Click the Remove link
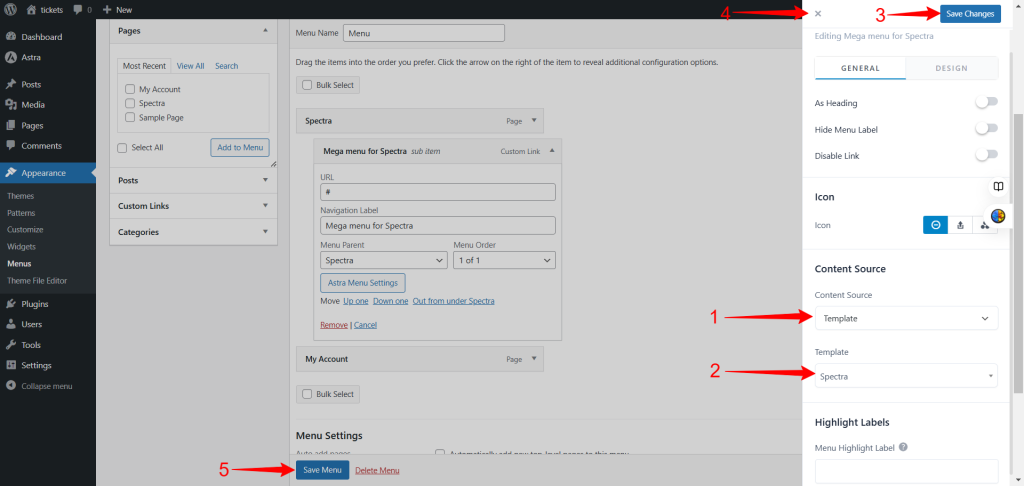The height and width of the screenshot is (486, 1024). point(334,325)
